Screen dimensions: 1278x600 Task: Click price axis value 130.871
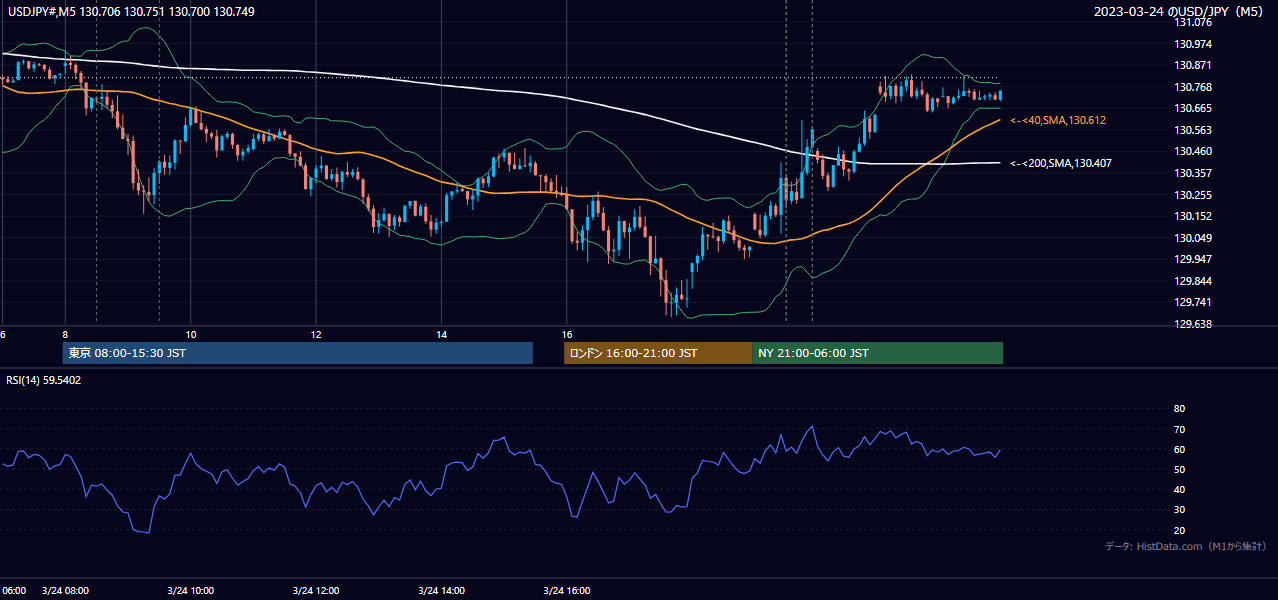click(1192, 65)
